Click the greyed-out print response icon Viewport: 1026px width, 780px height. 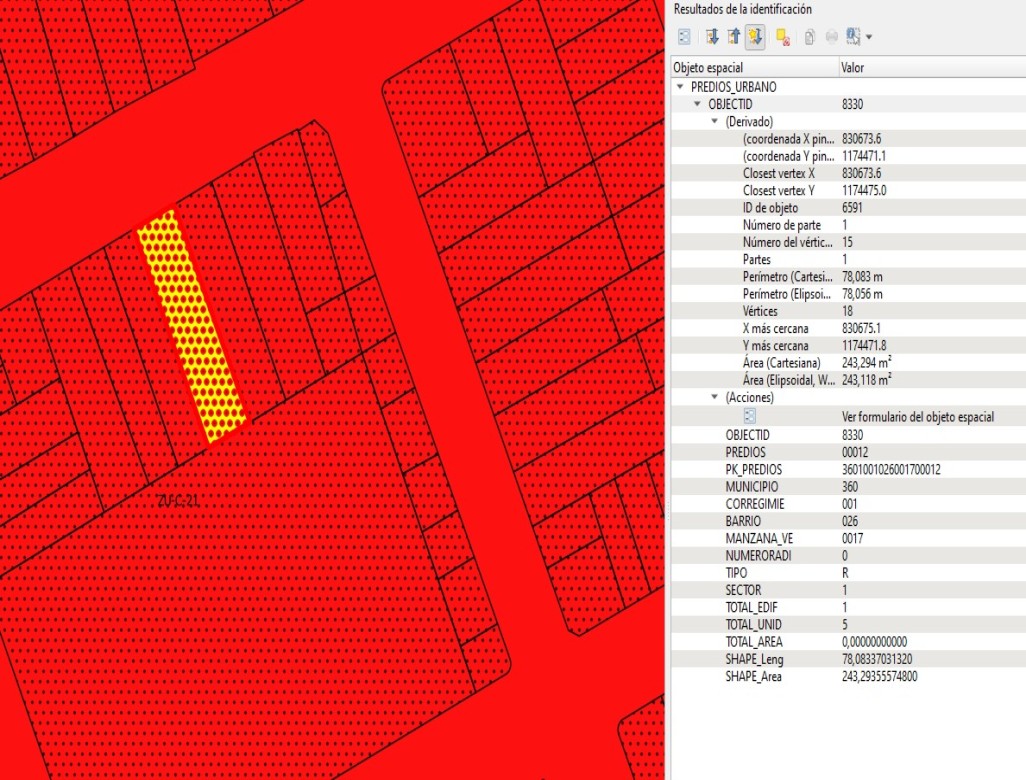point(831,38)
